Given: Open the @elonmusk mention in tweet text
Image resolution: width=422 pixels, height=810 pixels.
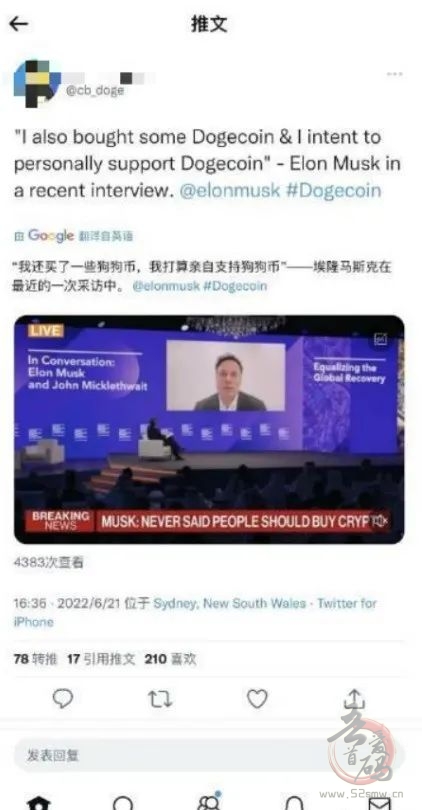Looking at the screenshot, I should (x=230, y=191).
